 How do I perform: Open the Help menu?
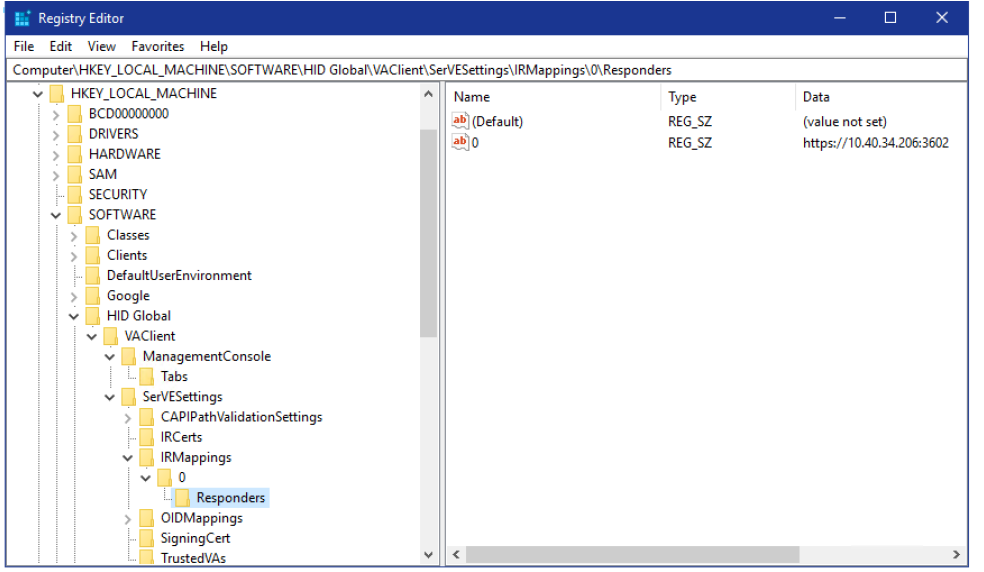pyautogui.click(x=214, y=46)
